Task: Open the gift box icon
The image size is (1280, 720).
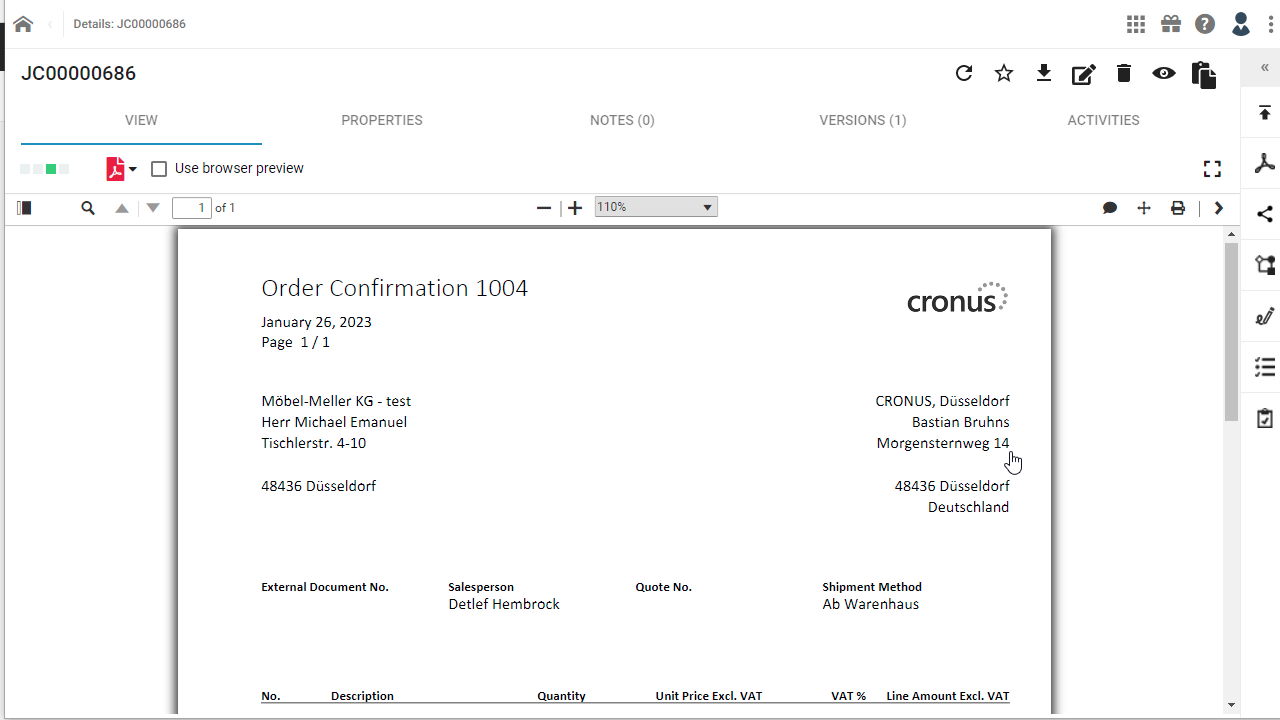Action: click(x=1171, y=24)
